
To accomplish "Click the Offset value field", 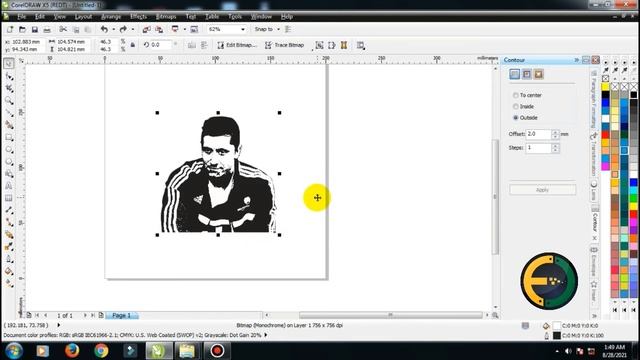I will (538, 134).
